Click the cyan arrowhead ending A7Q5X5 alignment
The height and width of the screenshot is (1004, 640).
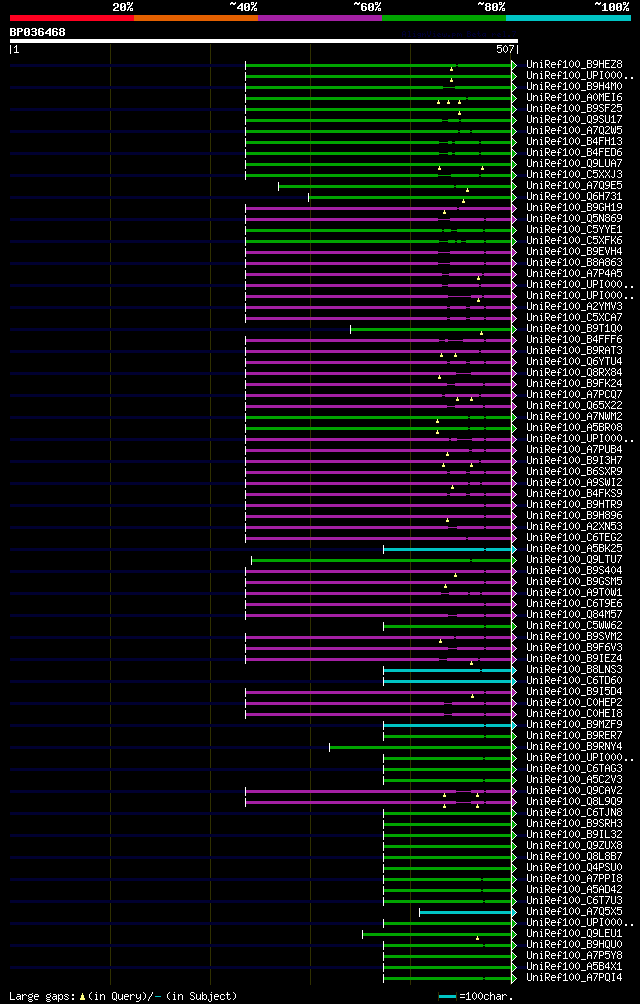pyautogui.click(x=514, y=912)
